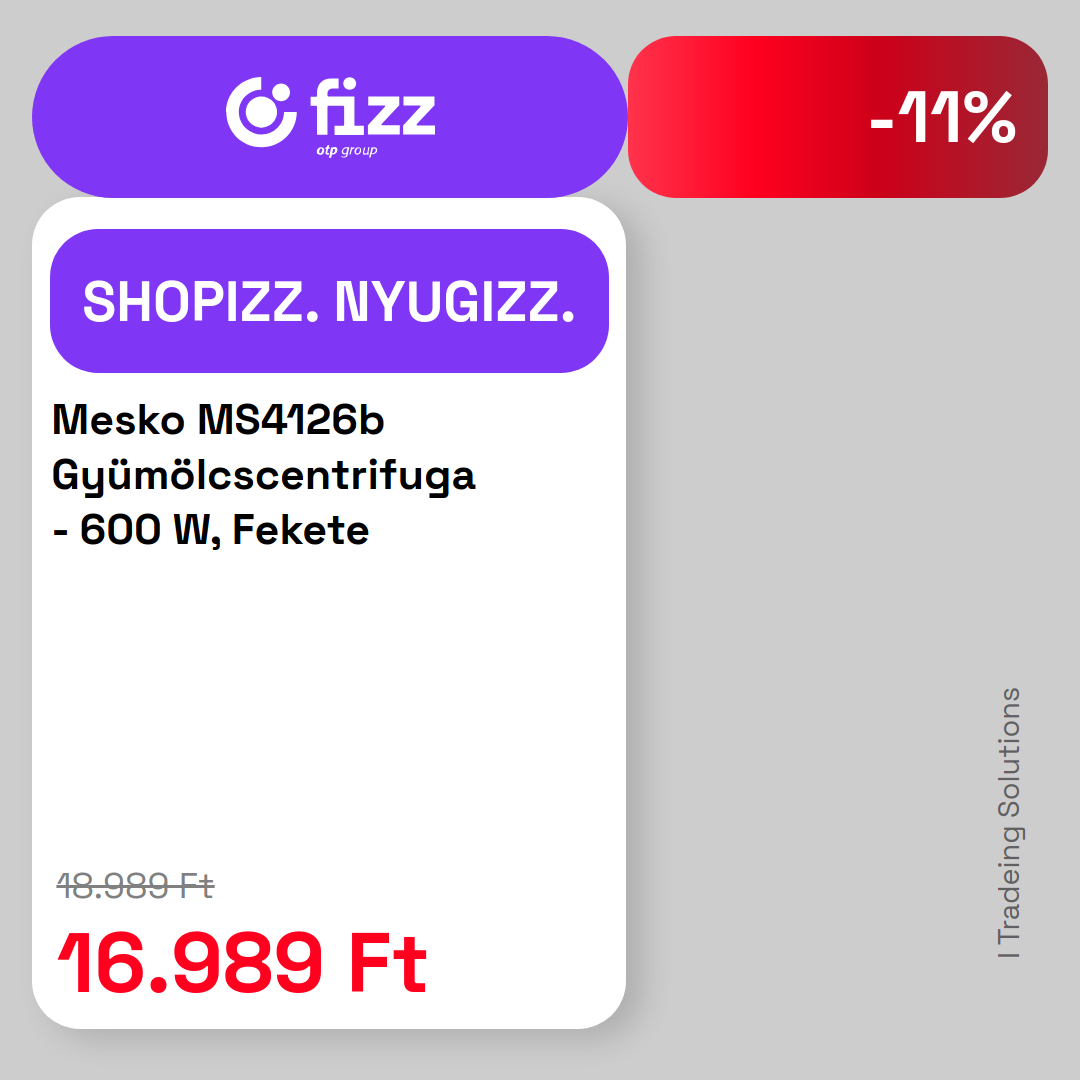Click the fizz wordmark text
The width and height of the screenshot is (1080, 1080).
coord(373,106)
